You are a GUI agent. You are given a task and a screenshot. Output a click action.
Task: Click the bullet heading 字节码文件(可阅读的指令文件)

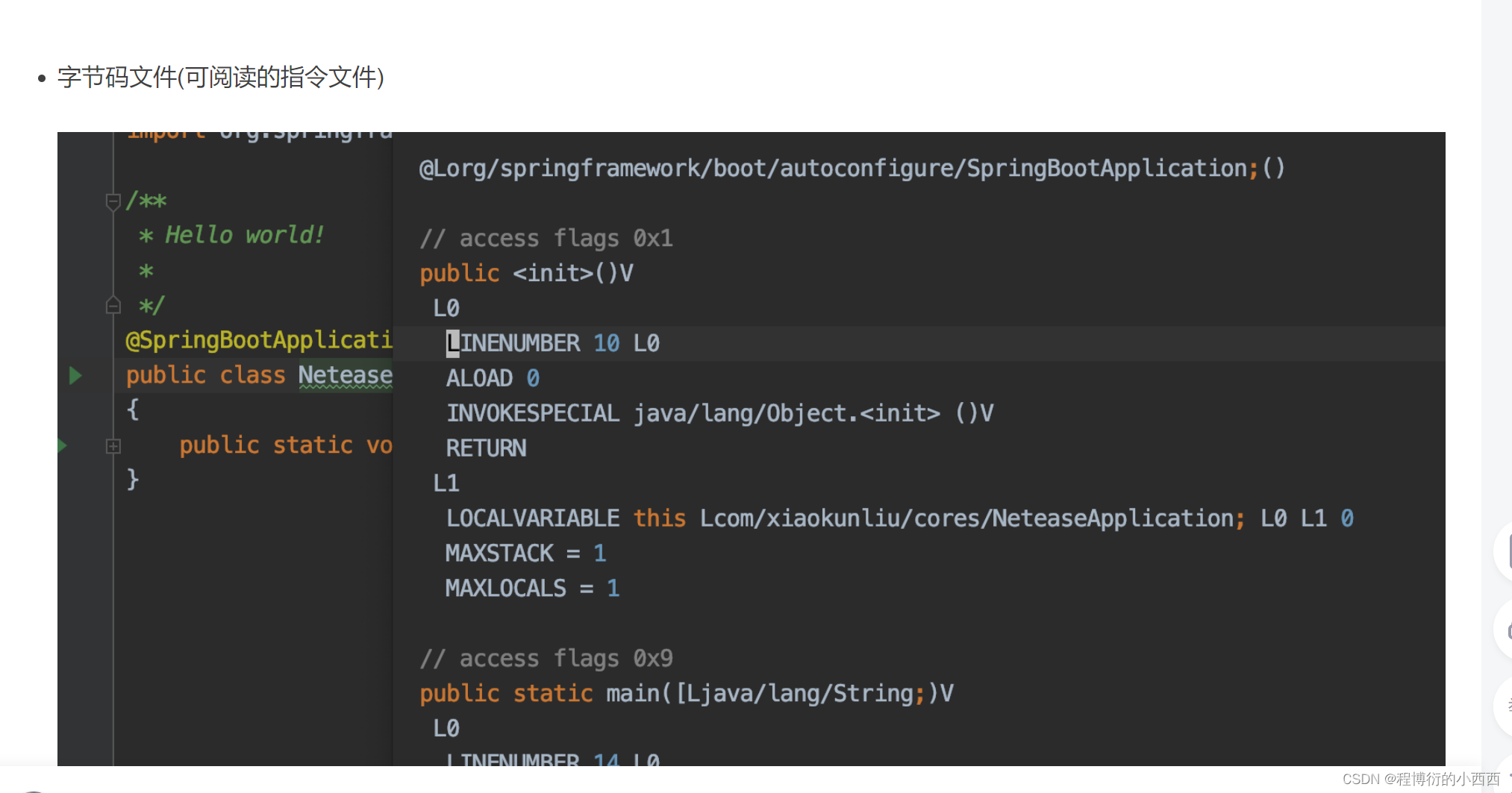point(221,77)
